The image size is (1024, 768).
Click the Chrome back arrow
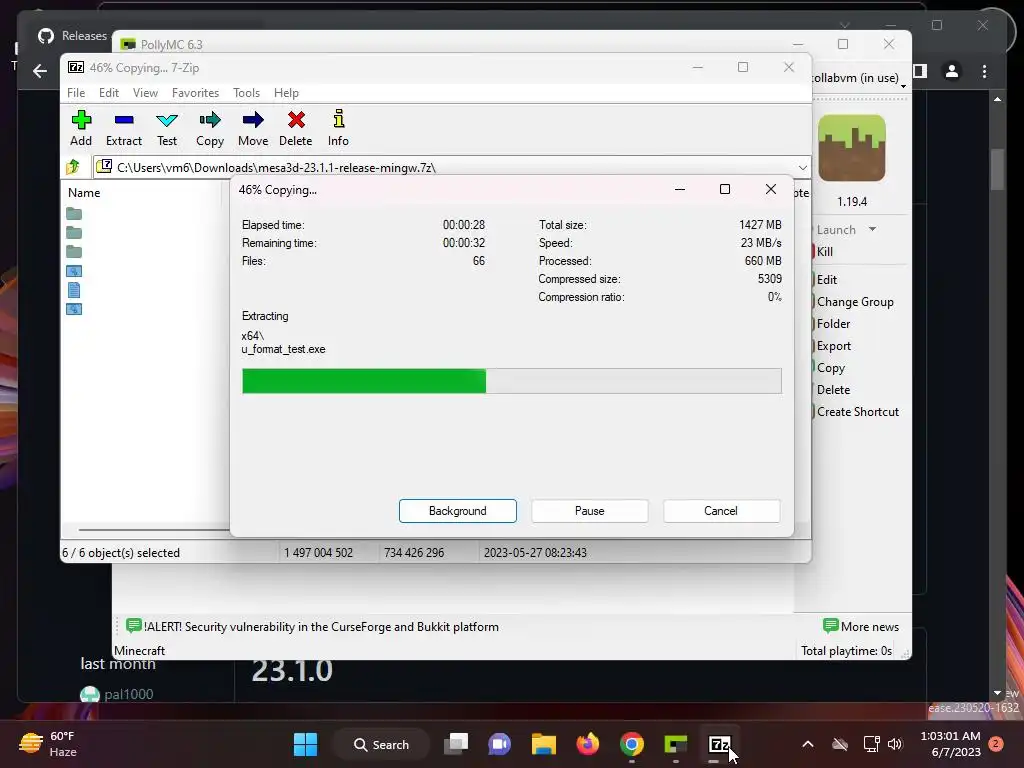(40, 71)
